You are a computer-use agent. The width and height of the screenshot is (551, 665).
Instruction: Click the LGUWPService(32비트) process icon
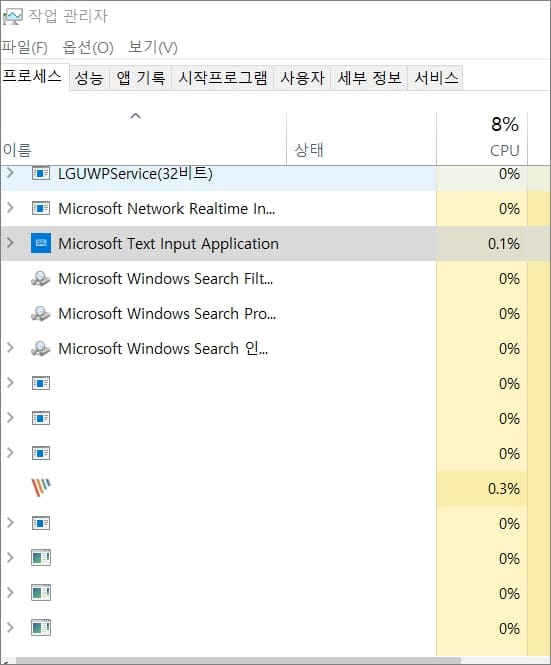click(x=41, y=173)
